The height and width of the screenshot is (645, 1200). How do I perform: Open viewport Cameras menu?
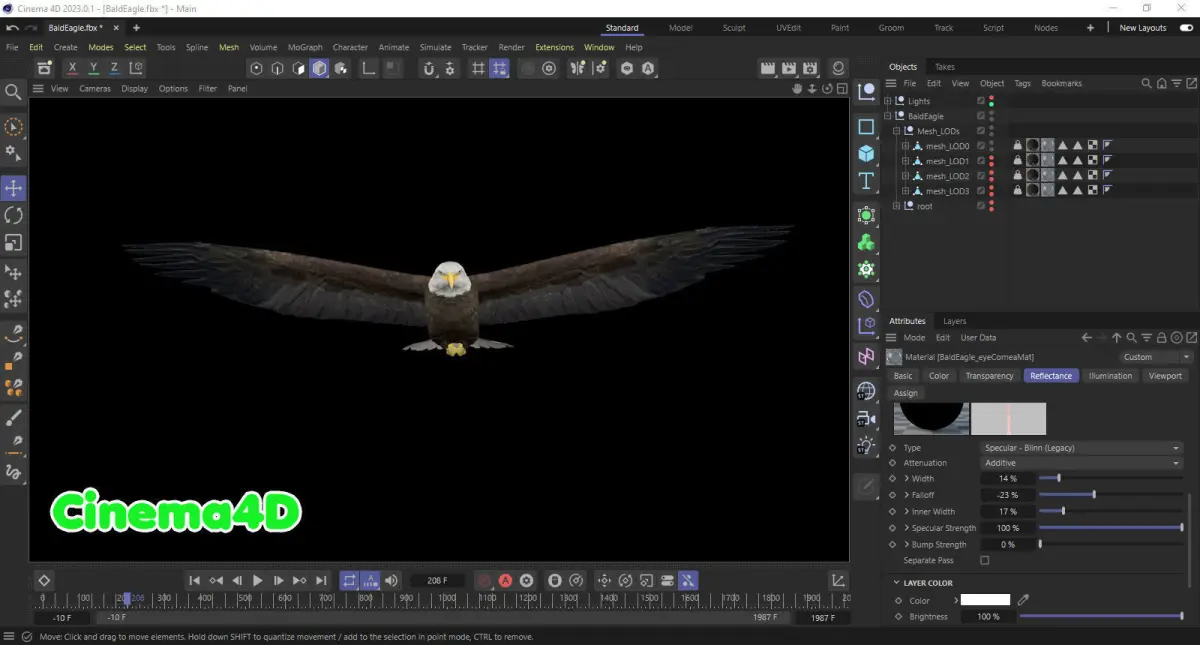click(x=95, y=88)
